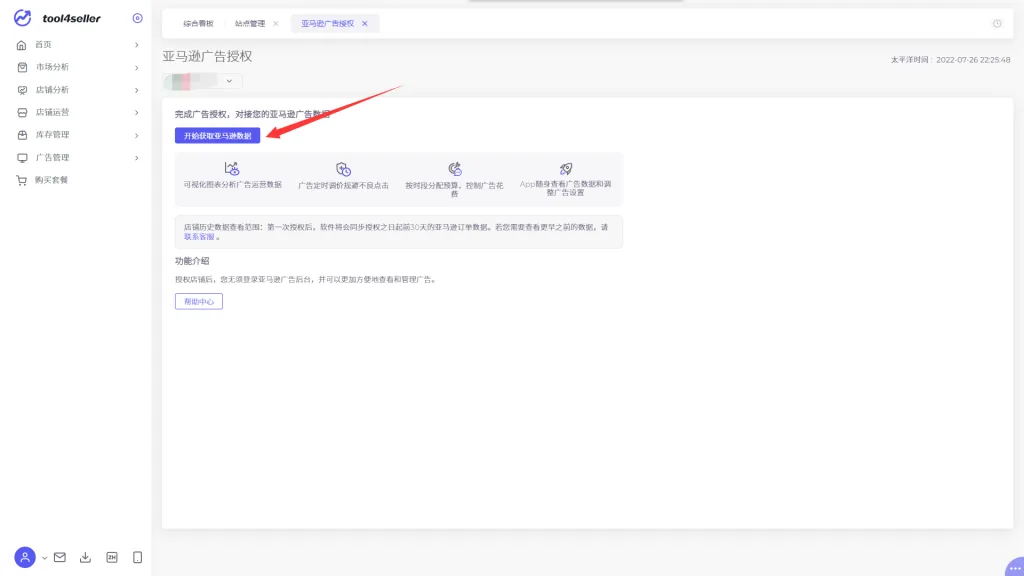Click the chart icon above 可视化图表分析广告运营数据
Image resolution: width=1024 pixels, height=576 pixels.
[x=232, y=168]
